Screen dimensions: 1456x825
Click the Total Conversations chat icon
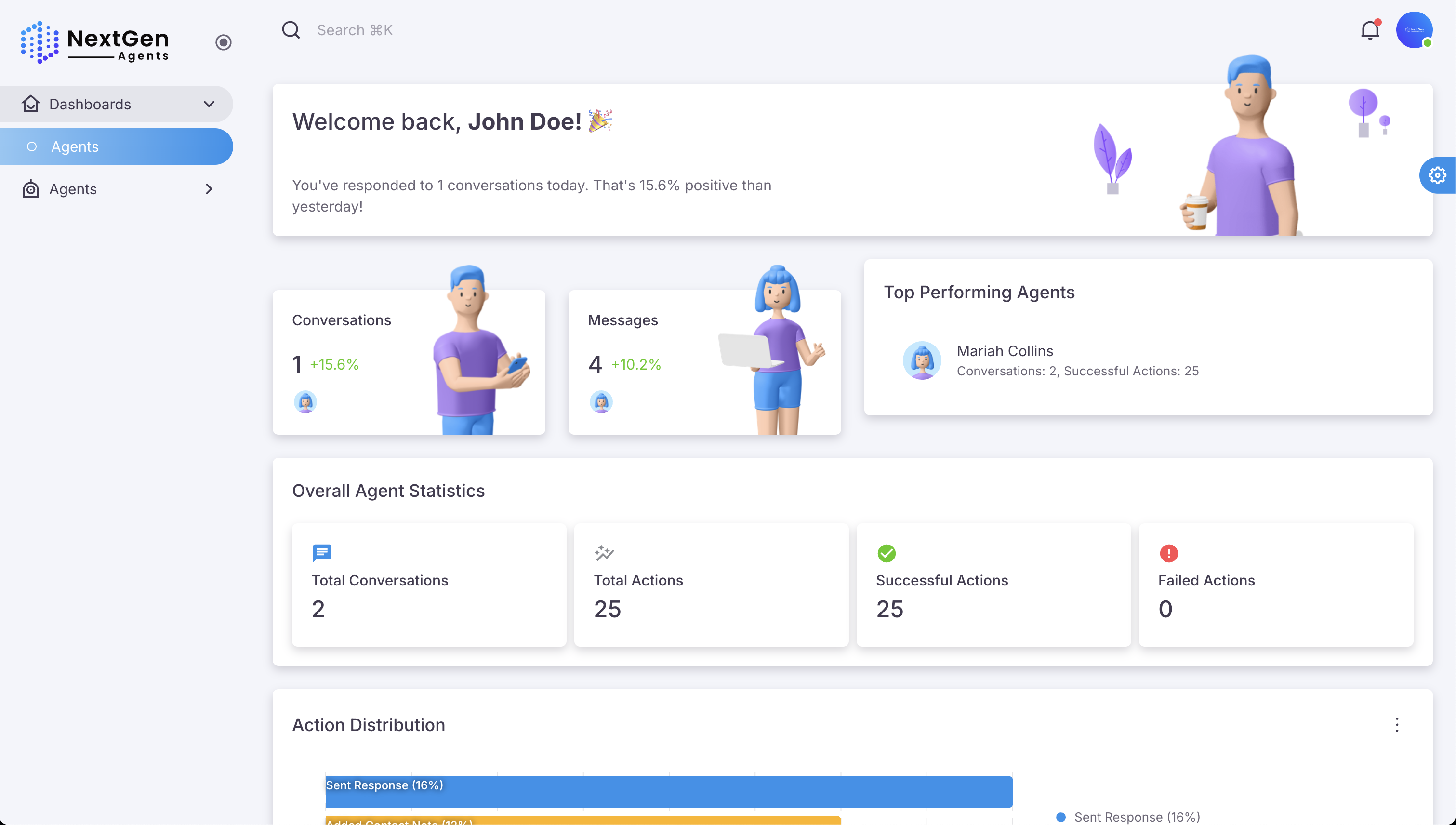(322, 552)
